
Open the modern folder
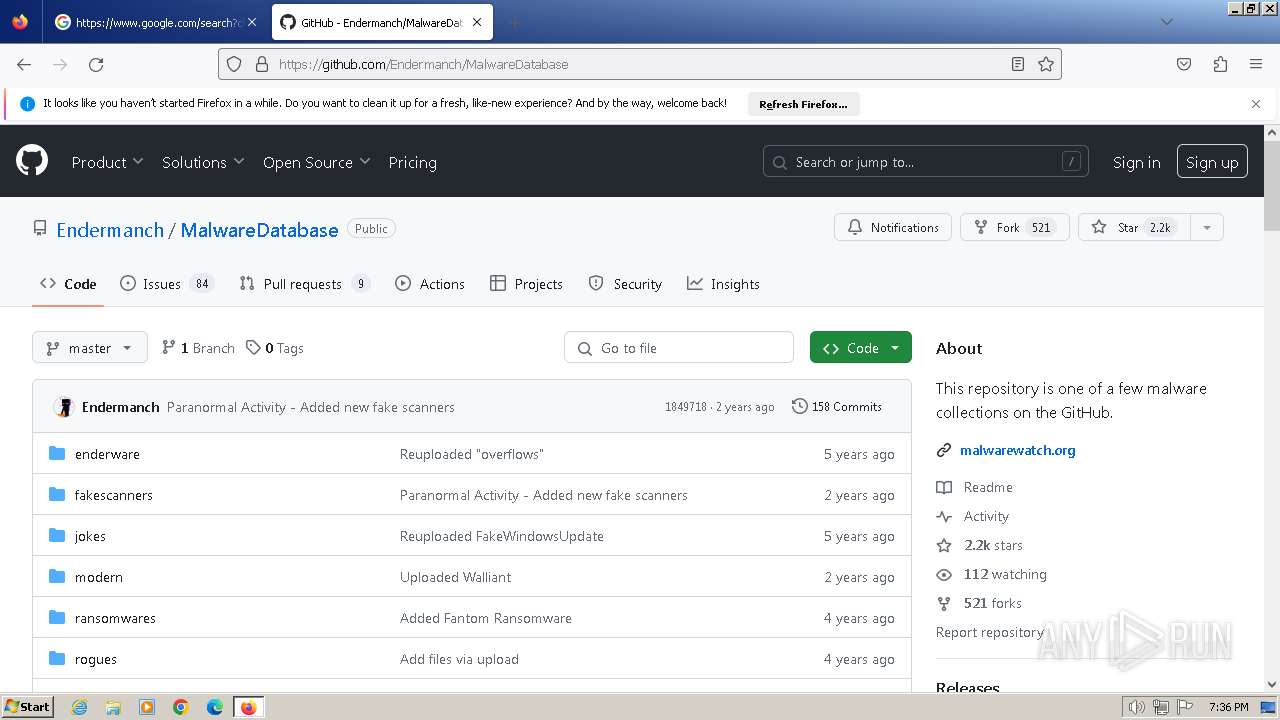99,577
